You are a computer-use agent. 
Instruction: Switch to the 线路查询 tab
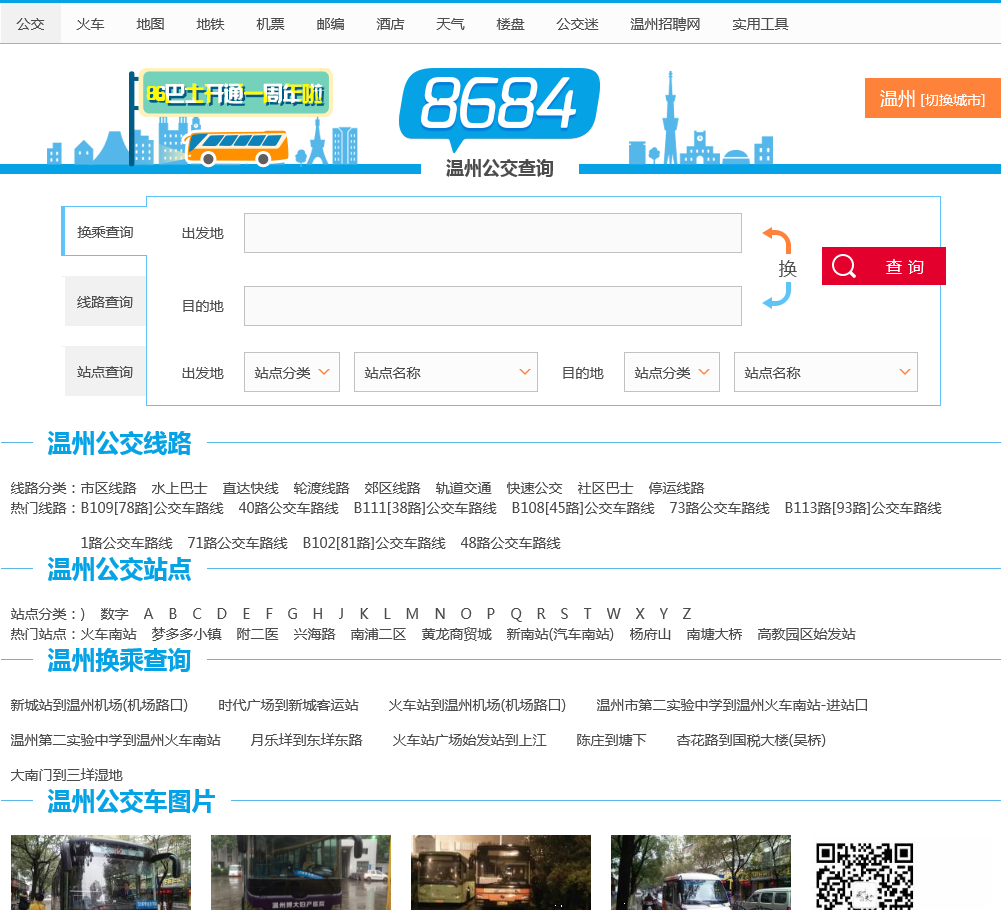[x=105, y=301]
